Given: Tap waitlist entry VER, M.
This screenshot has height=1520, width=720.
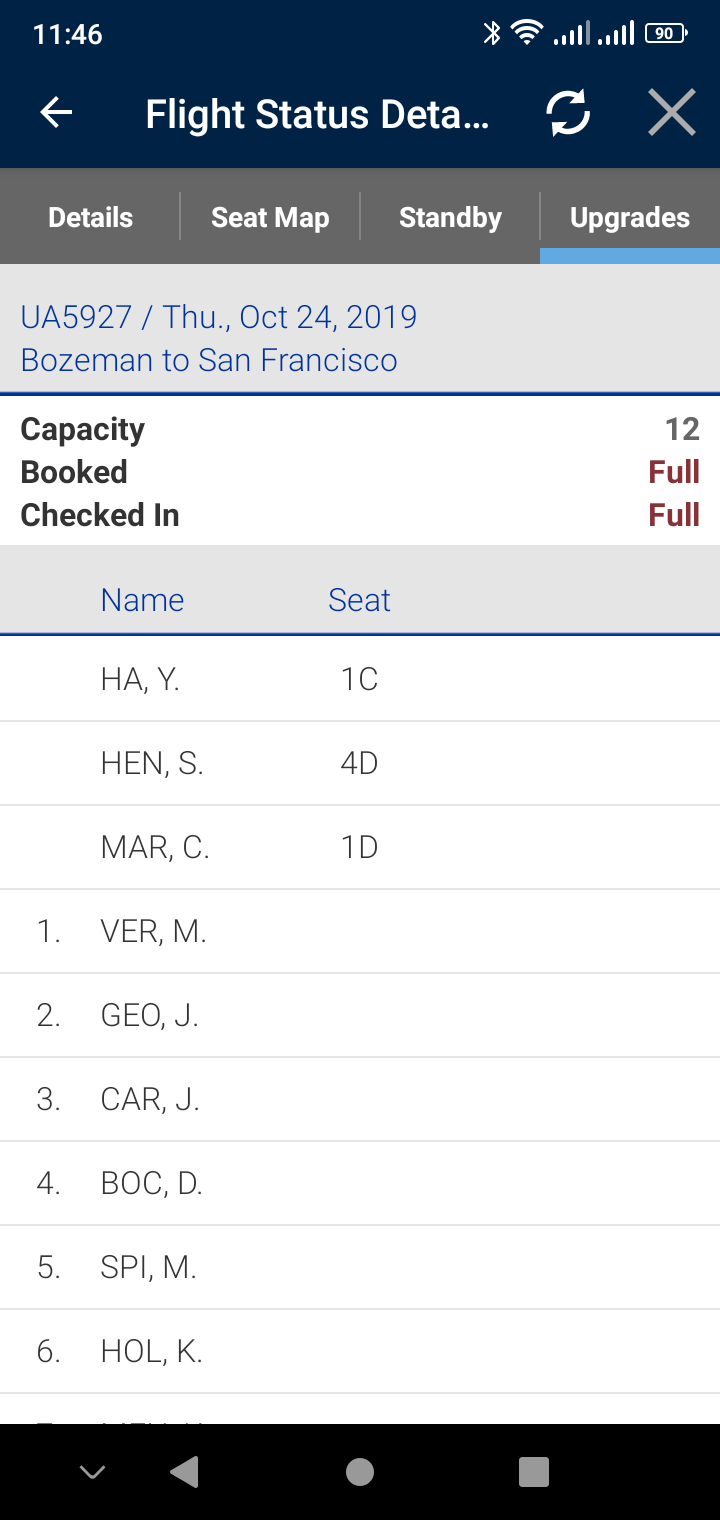Looking at the screenshot, I should (360, 932).
